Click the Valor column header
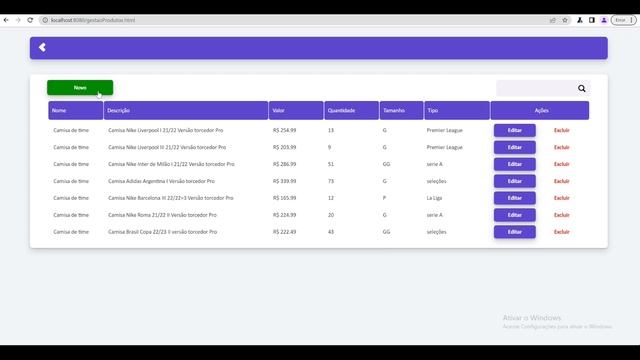Screen dimensions: 640x360 pos(296,111)
